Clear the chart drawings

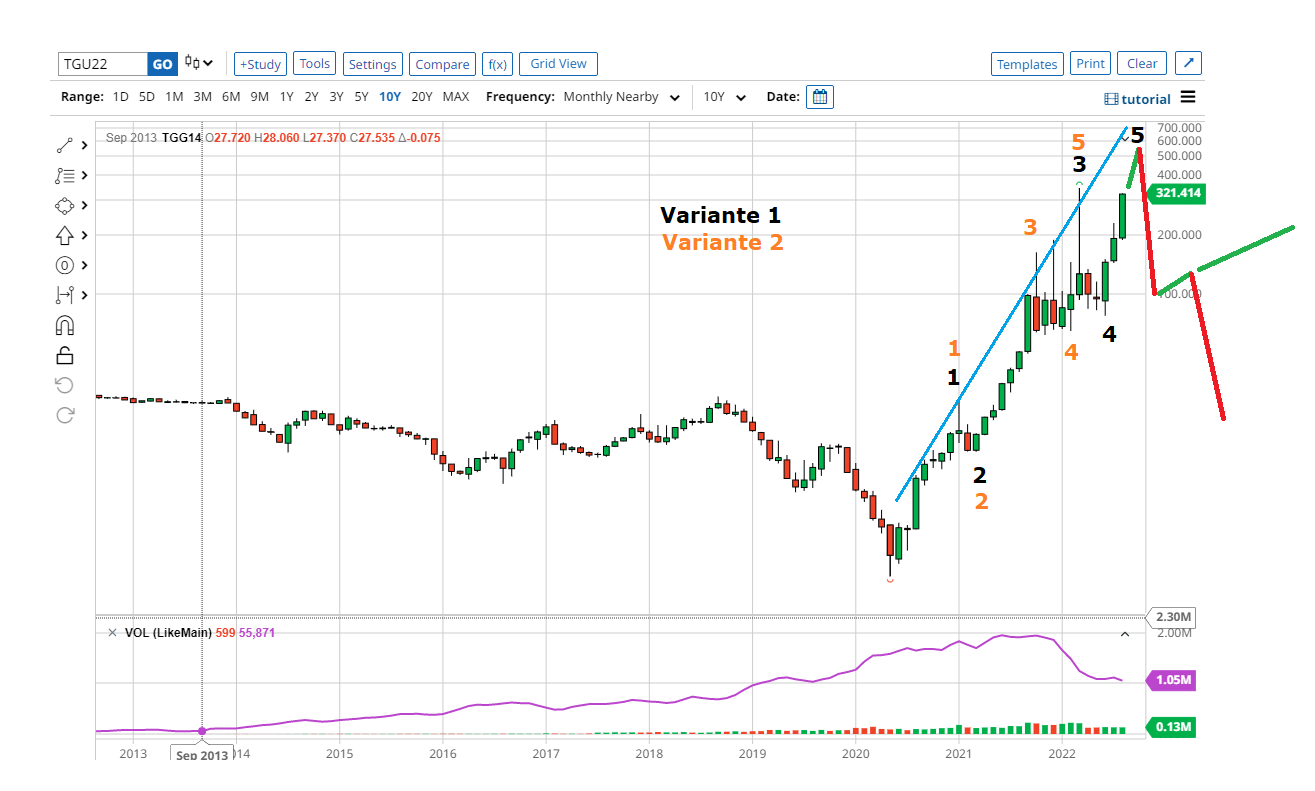(1142, 64)
